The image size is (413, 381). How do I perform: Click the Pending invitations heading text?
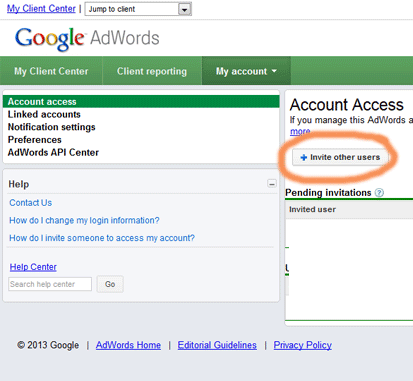coord(328,193)
